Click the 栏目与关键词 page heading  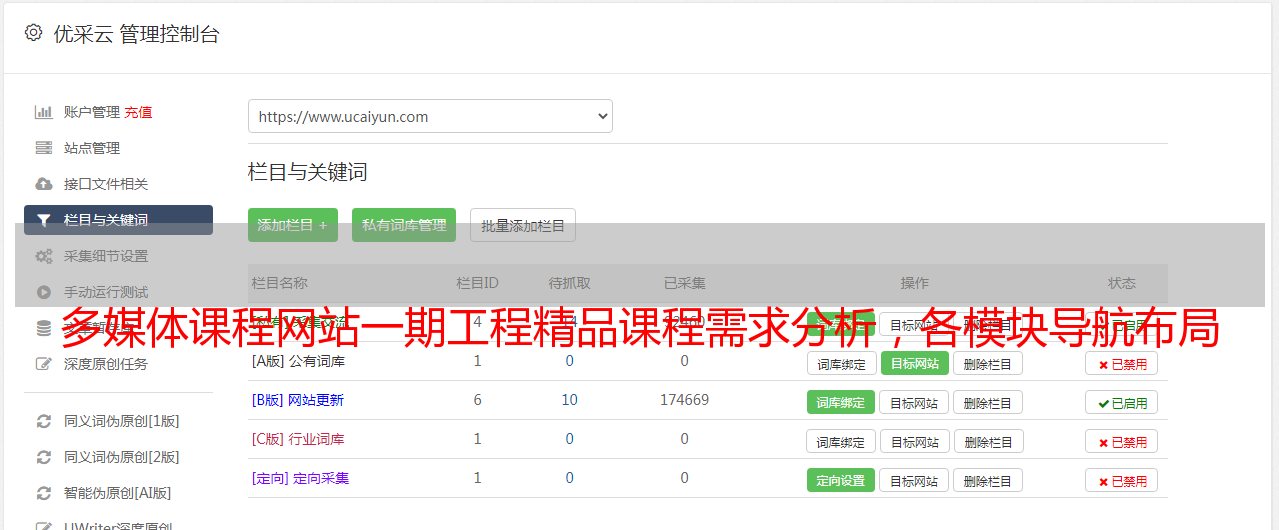tap(308, 172)
